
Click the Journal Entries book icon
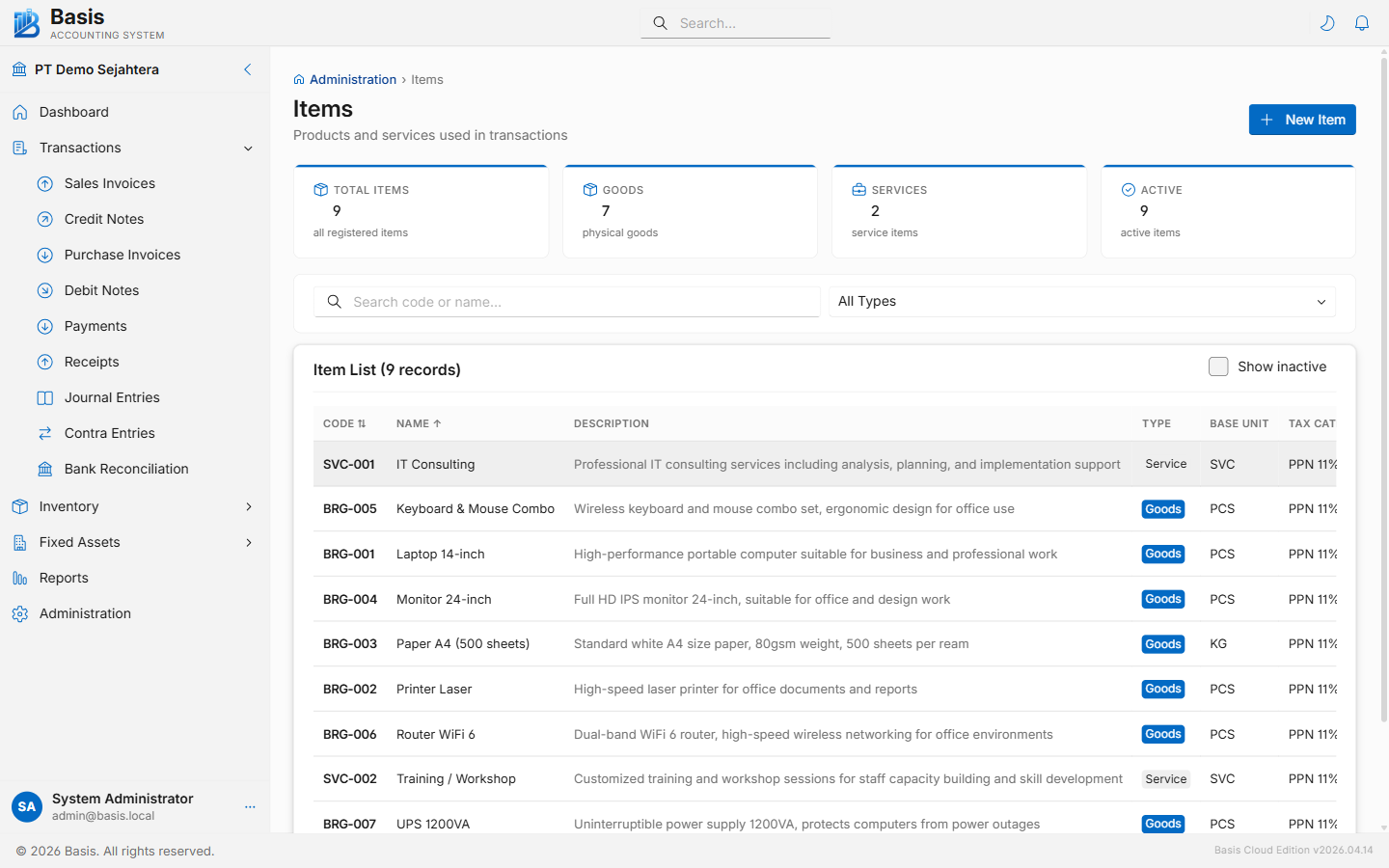click(x=45, y=397)
